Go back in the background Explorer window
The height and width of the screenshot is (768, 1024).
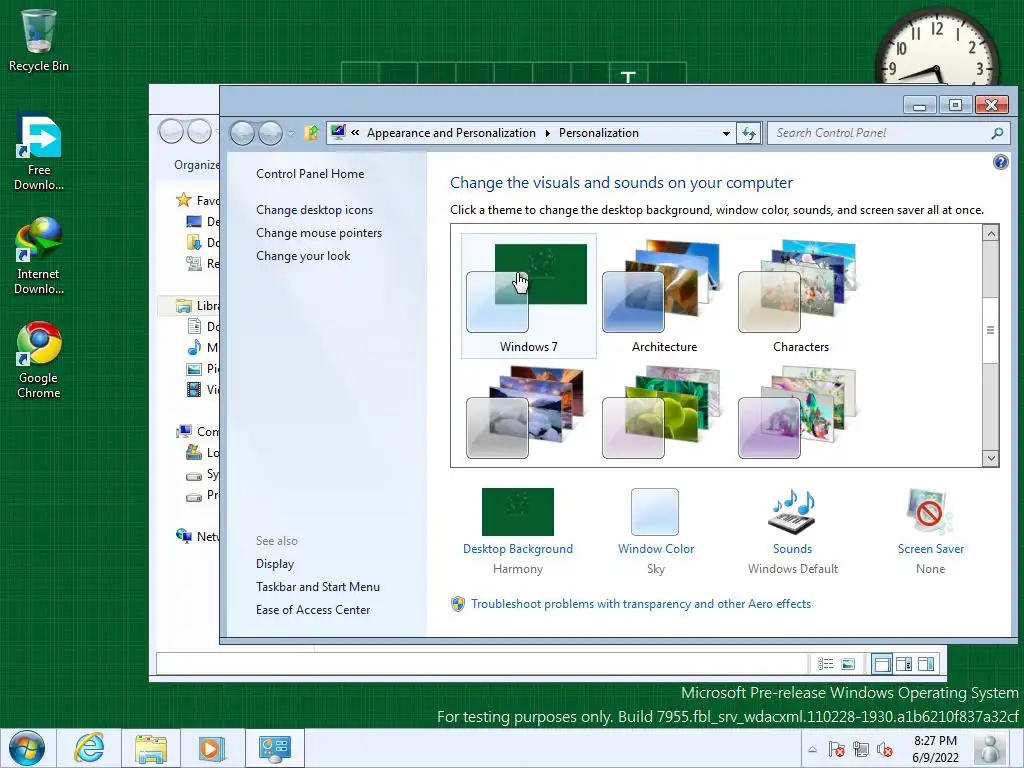(171, 132)
